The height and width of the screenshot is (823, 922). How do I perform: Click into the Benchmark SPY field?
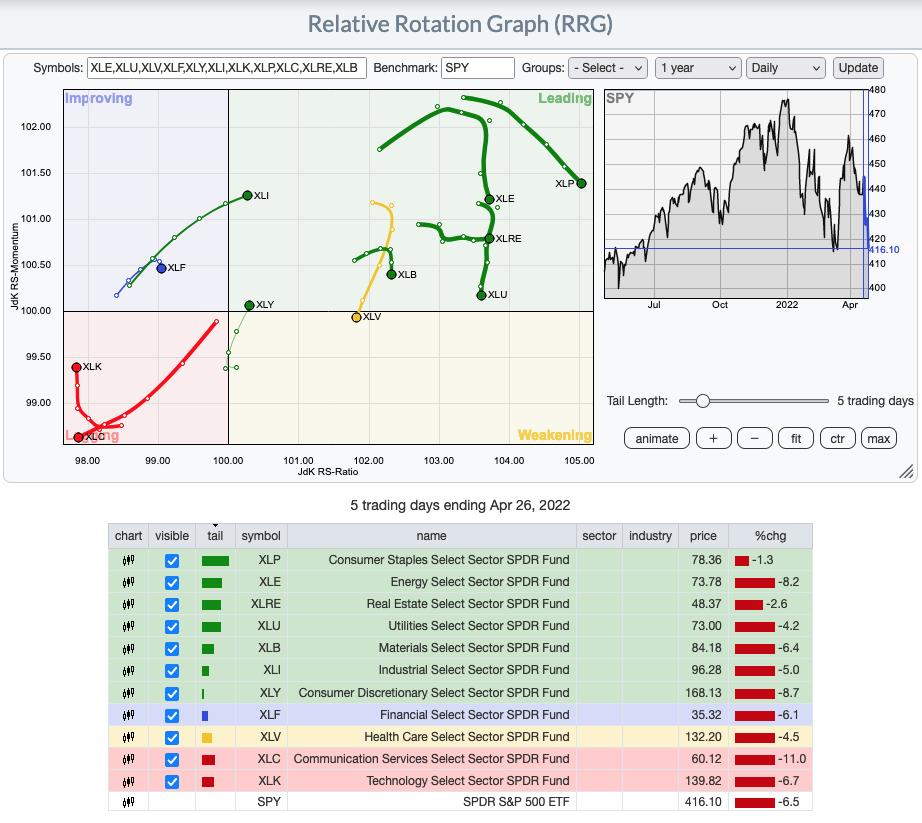click(x=477, y=68)
